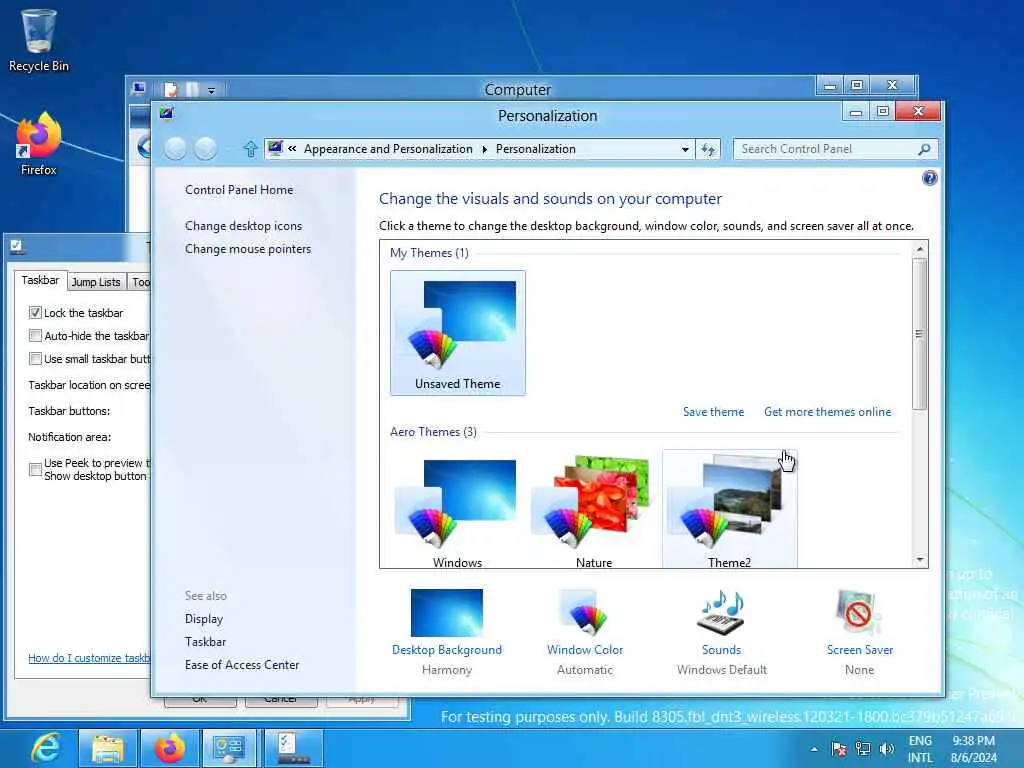Click the Action Center flag tray icon

click(x=839, y=749)
